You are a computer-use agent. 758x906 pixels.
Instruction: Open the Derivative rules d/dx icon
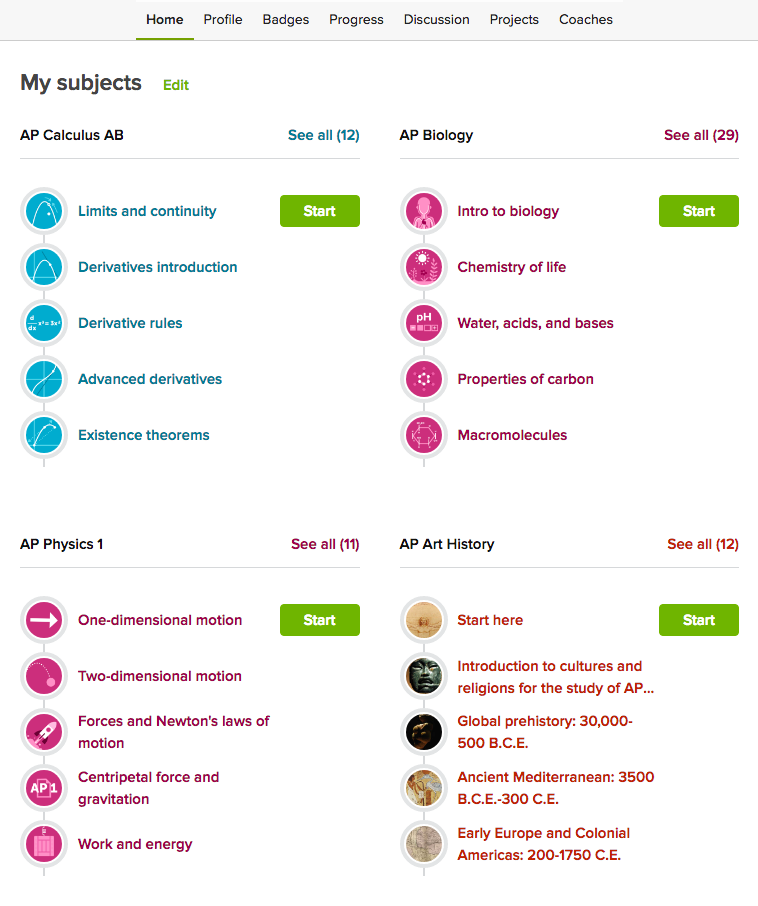[x=44, y=323]
